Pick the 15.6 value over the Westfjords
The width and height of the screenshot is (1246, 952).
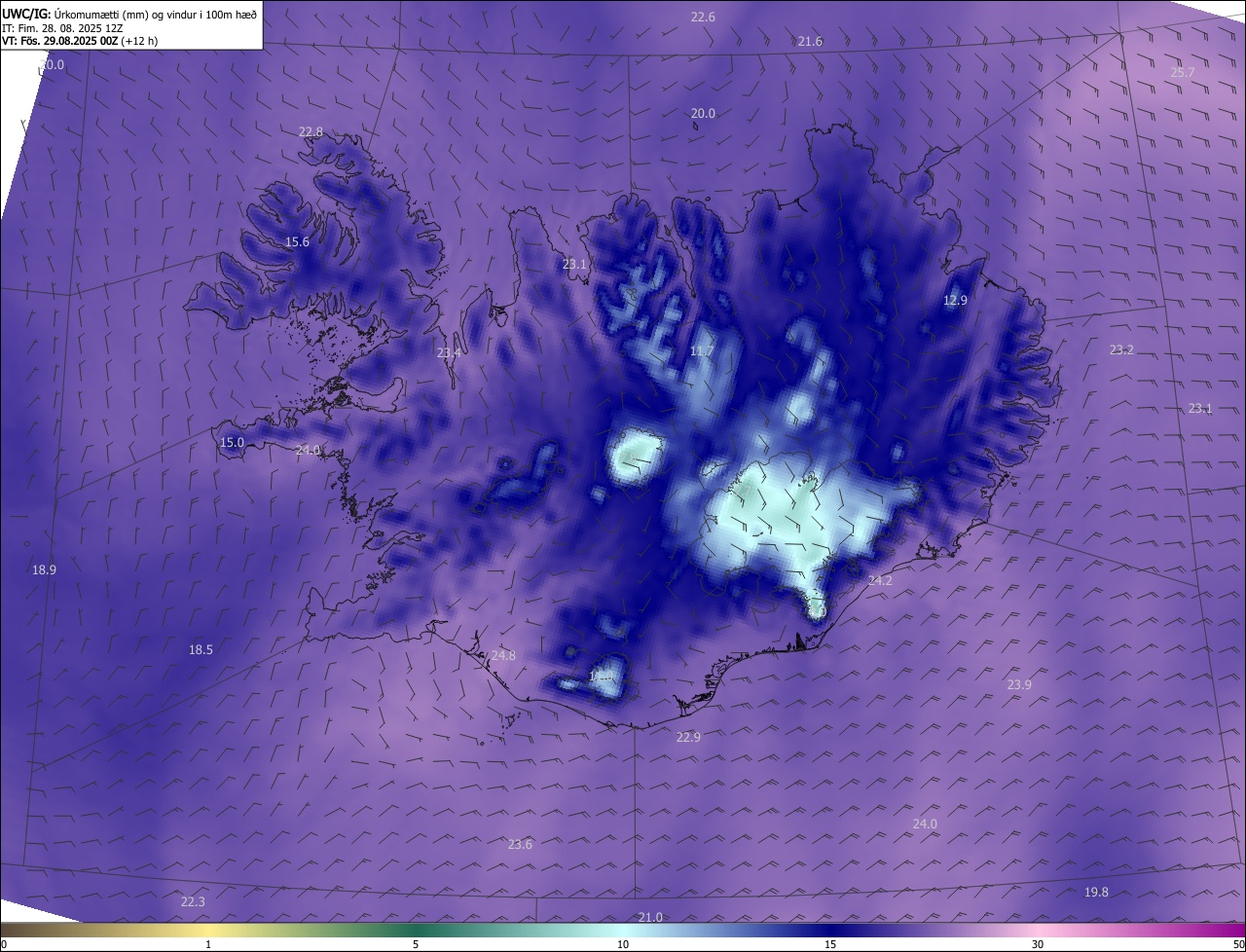[x=297, y=242]
